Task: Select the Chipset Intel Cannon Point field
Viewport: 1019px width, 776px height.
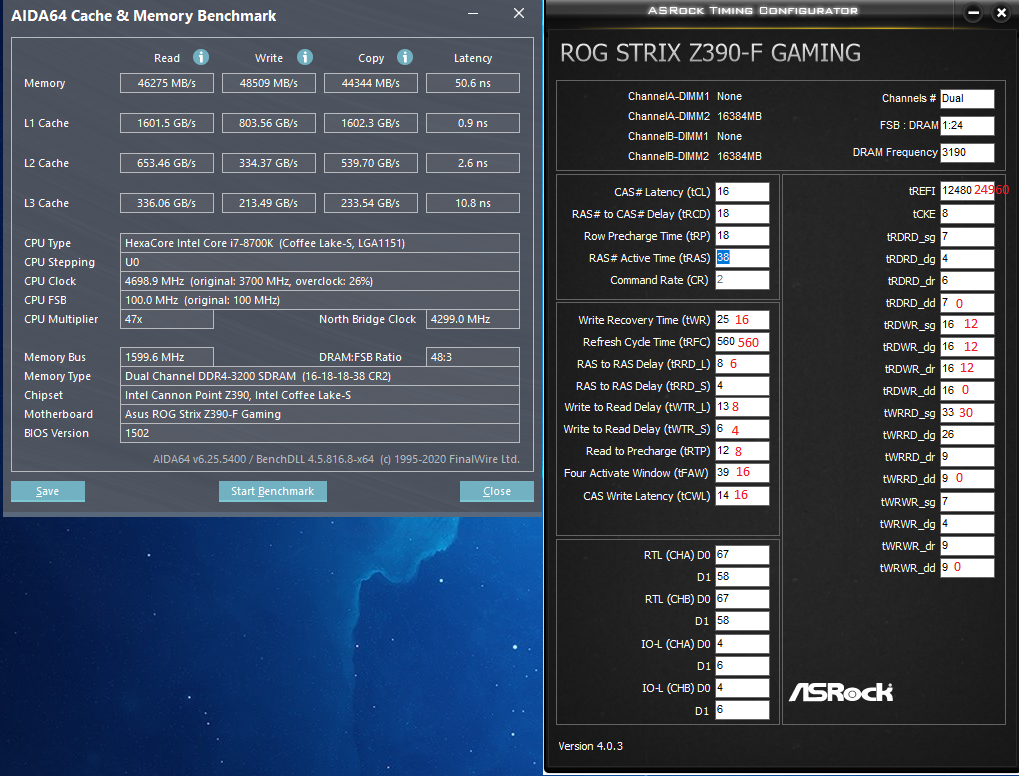Action: pos(320,394)
